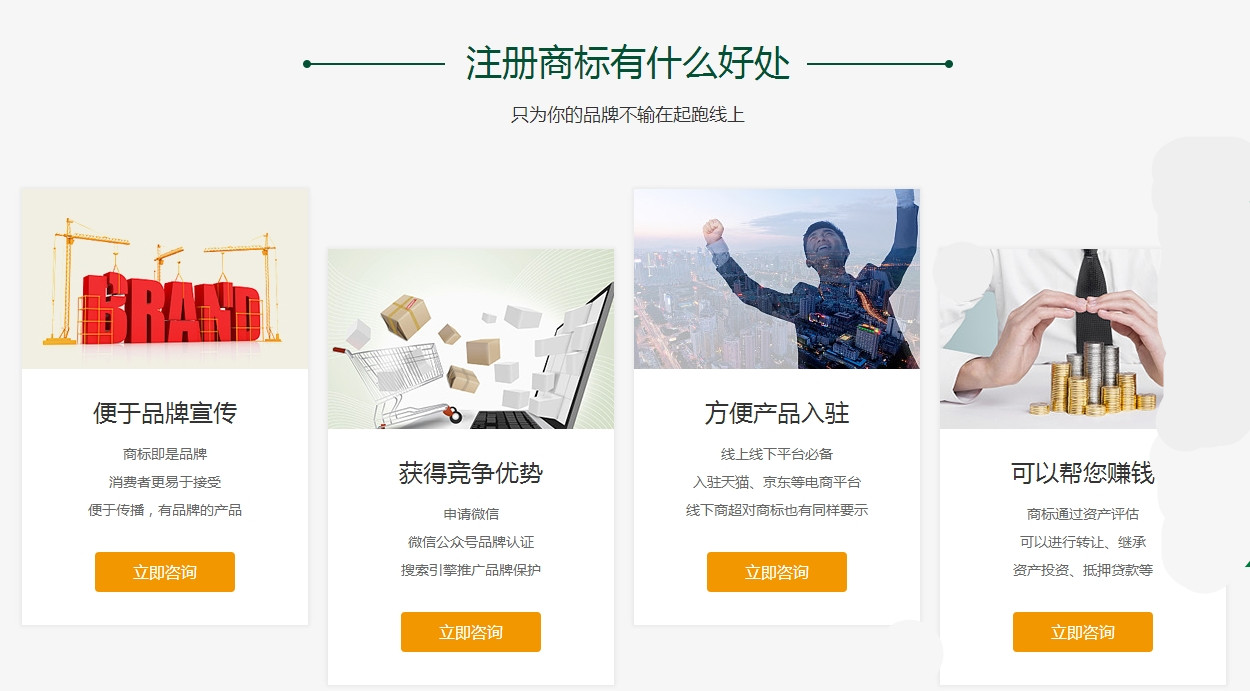Click the 可以帮您赚钱 card title
1250x691 pixels.
1083,473
